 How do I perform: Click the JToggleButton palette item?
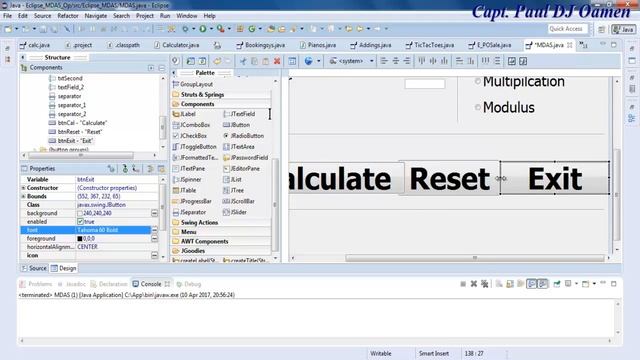(195, 147)
